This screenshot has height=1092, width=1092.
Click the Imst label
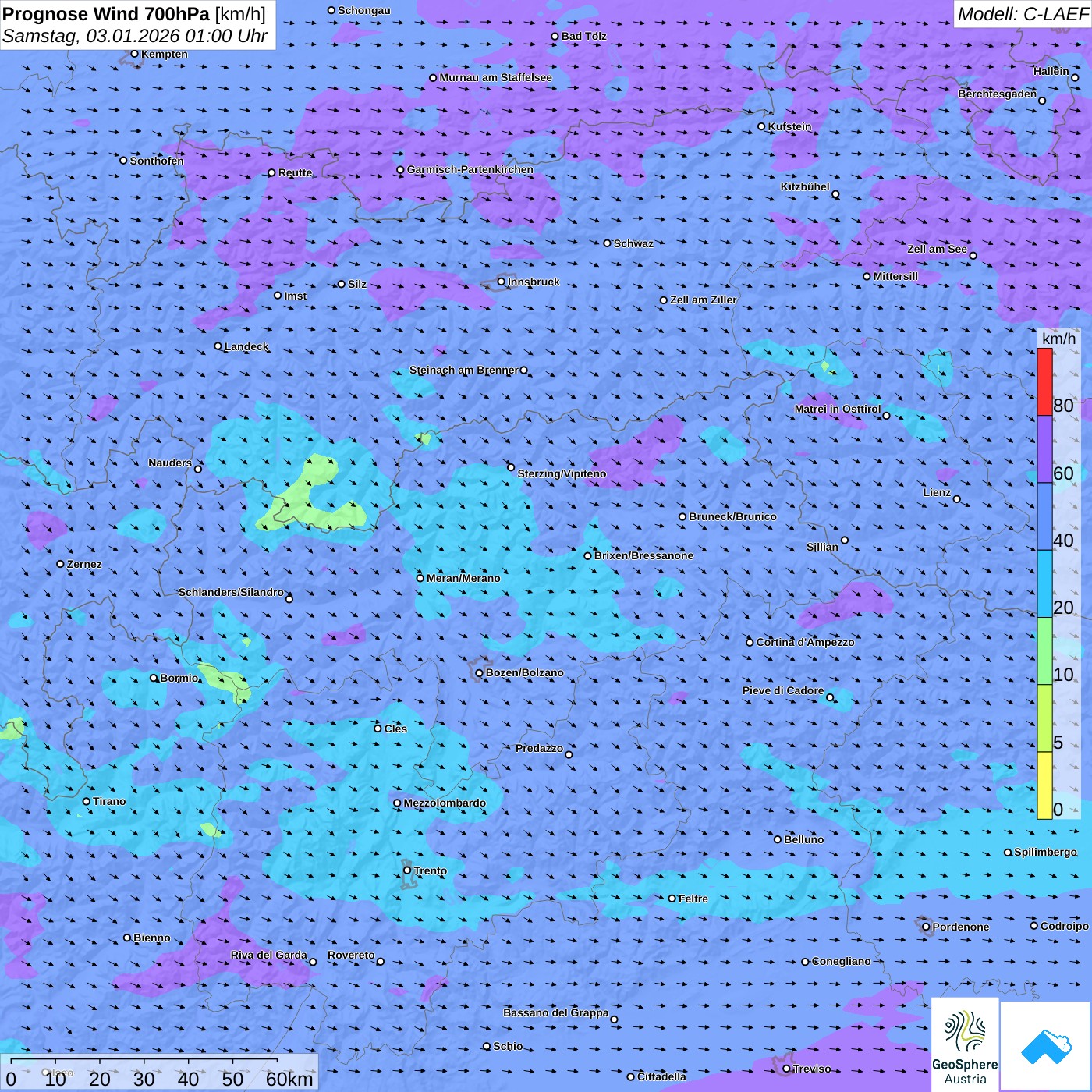tap(296, 296)
